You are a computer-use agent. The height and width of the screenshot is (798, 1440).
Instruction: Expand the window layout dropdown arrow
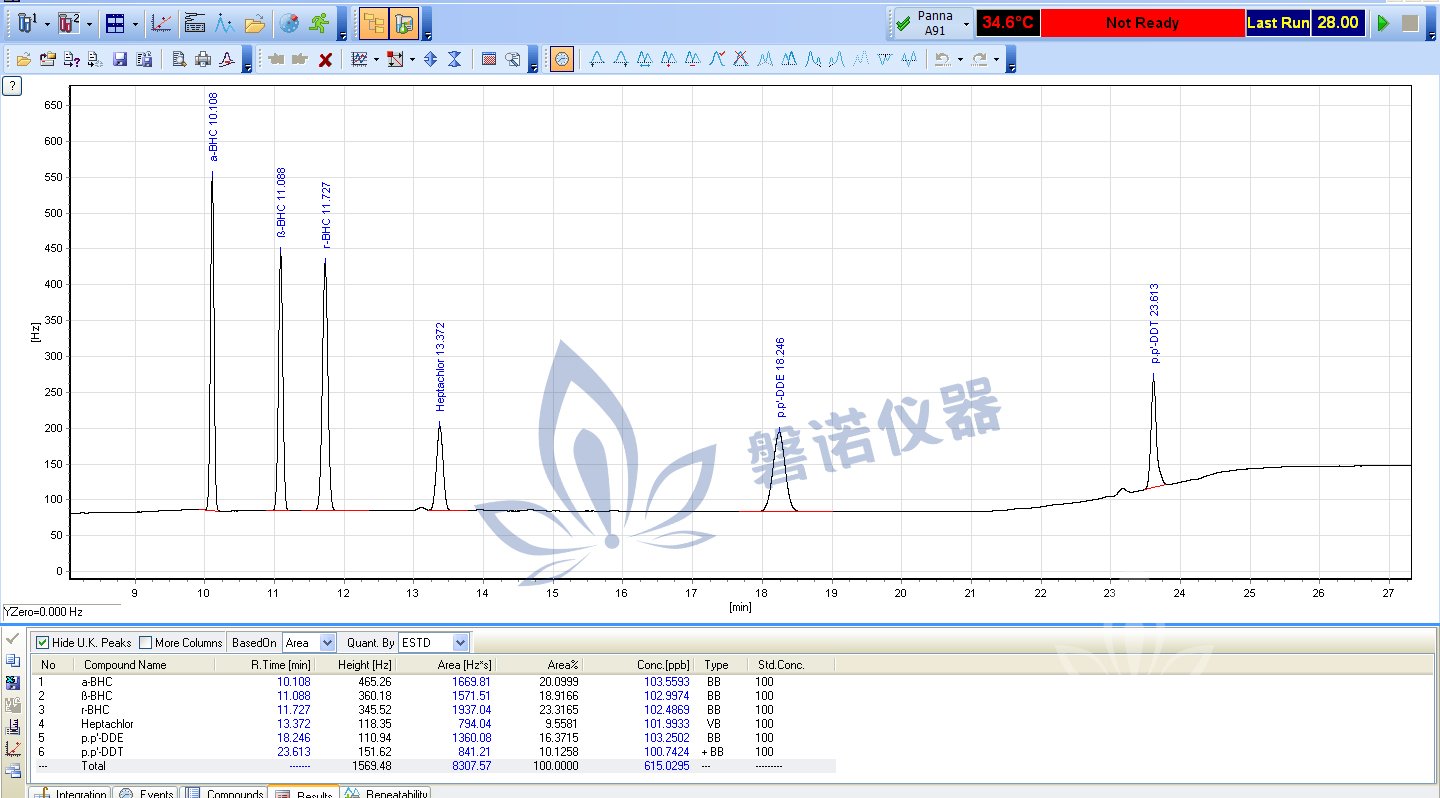(x=135, y=23)
